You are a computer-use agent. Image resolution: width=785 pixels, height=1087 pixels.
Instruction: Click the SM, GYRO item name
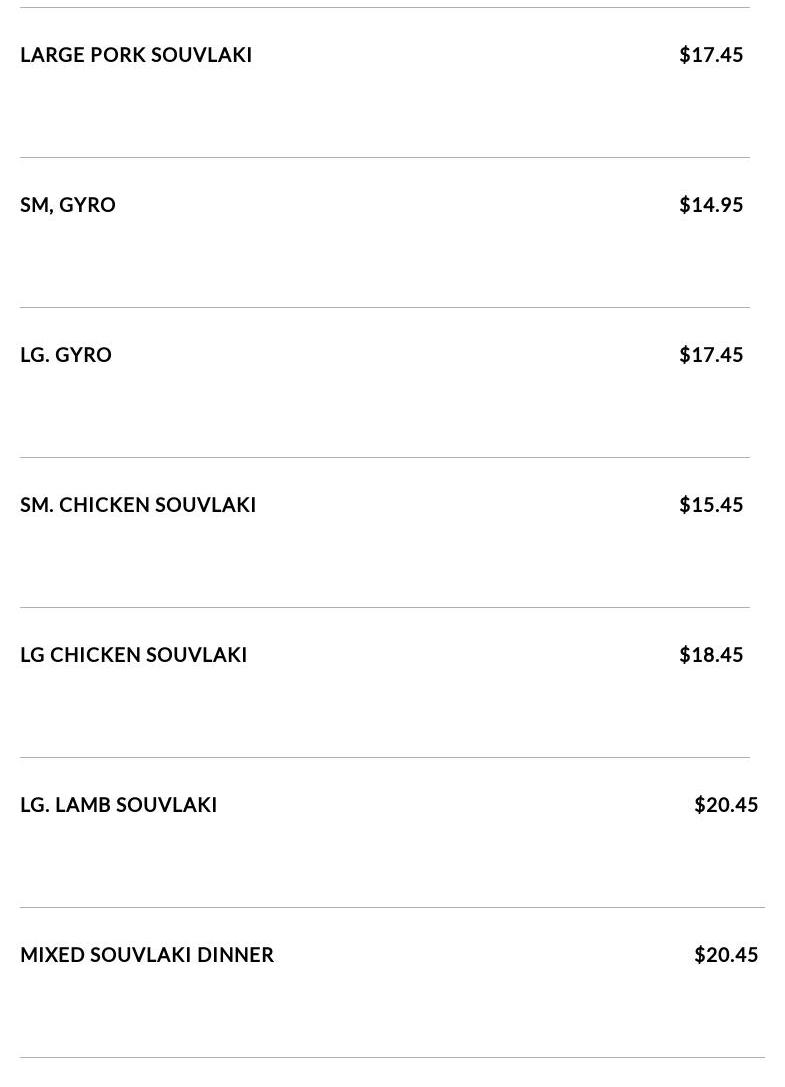68,205
